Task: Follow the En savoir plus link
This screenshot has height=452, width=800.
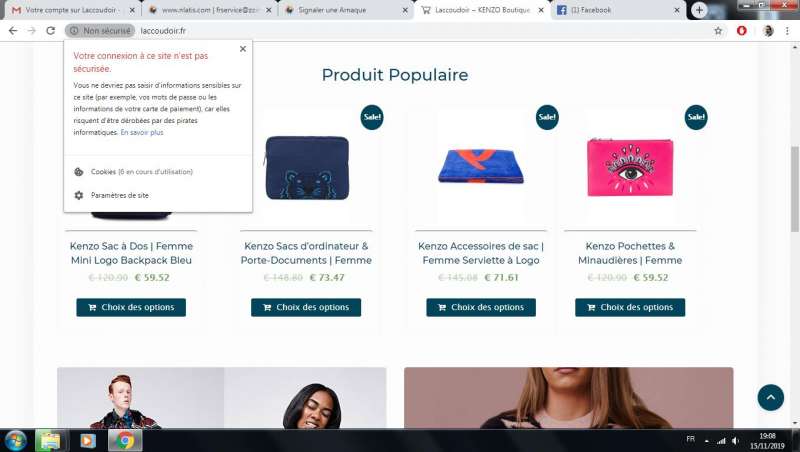Action: point(142,133)
